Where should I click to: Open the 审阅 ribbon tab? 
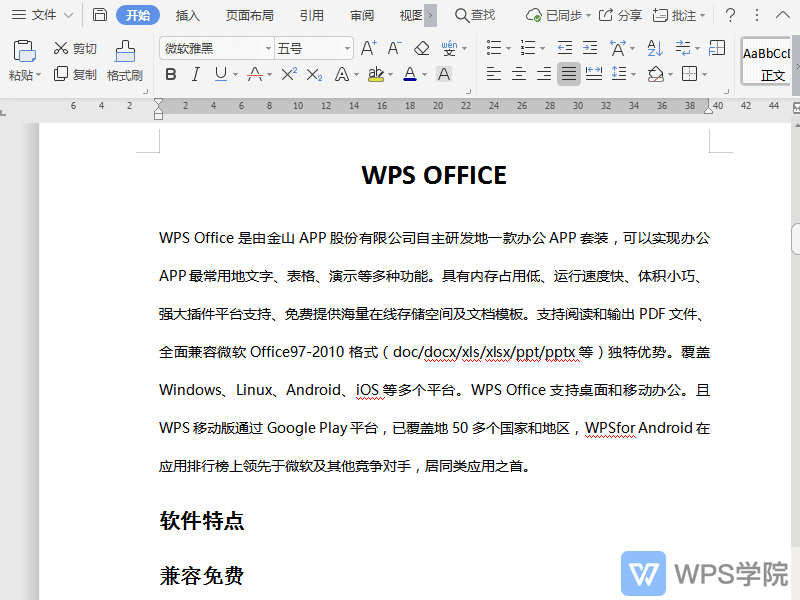click(x=361, y=15)
